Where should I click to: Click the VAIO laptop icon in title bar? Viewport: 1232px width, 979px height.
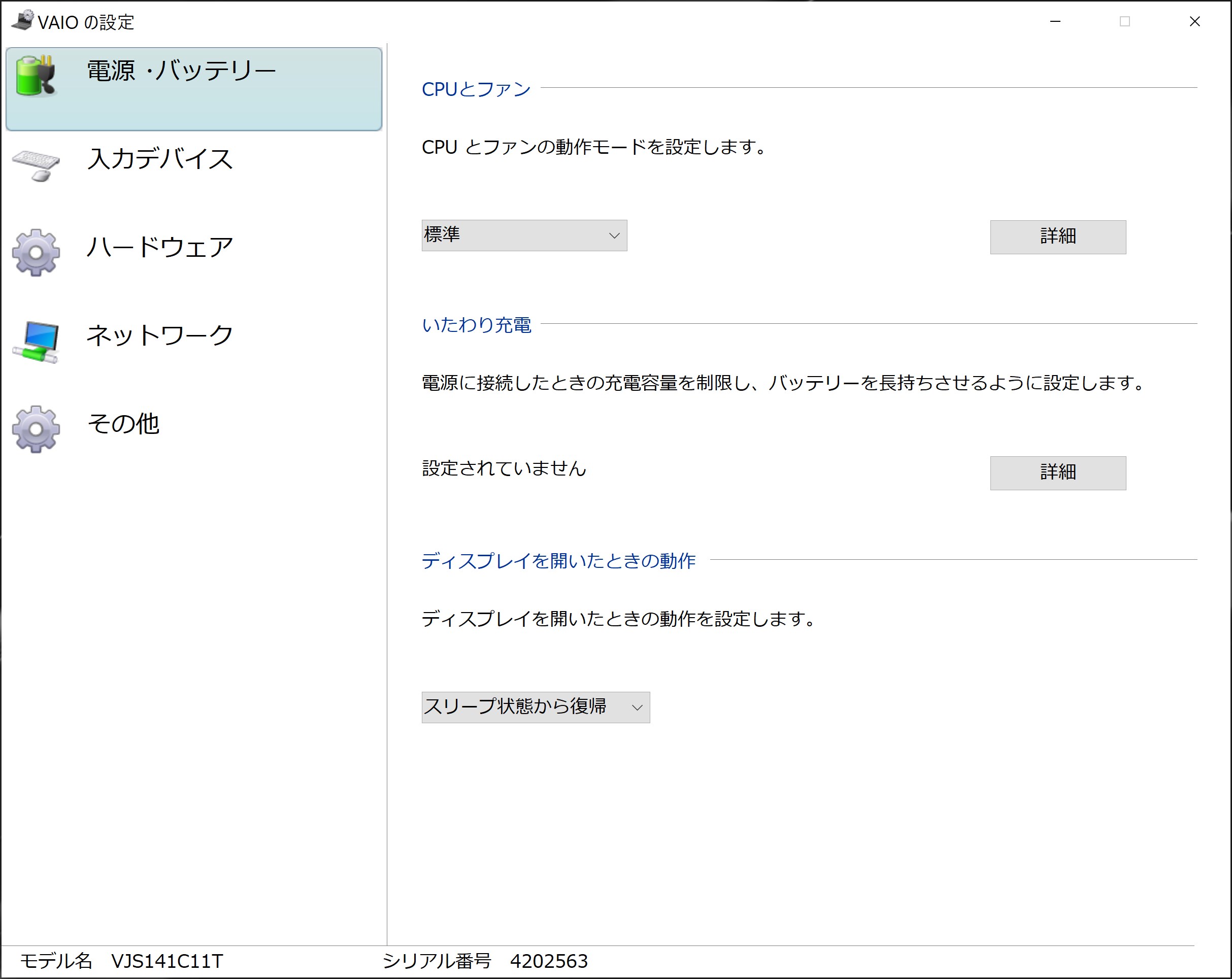(23, 21)
